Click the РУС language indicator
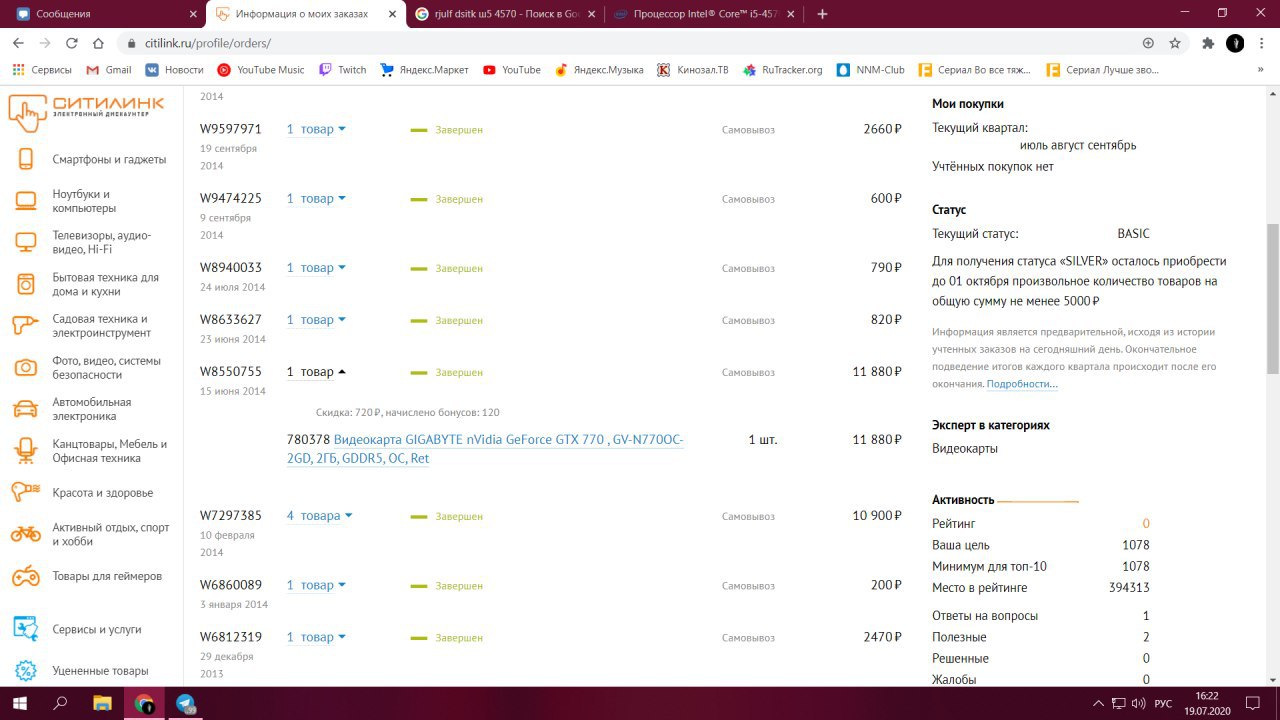Image resolution: width=1280 pixels, height=720 pixels. click(1163, 704)
